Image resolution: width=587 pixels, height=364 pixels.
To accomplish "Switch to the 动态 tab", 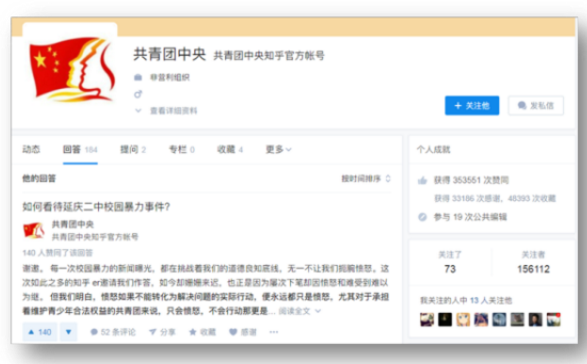I will pos(31,149).
